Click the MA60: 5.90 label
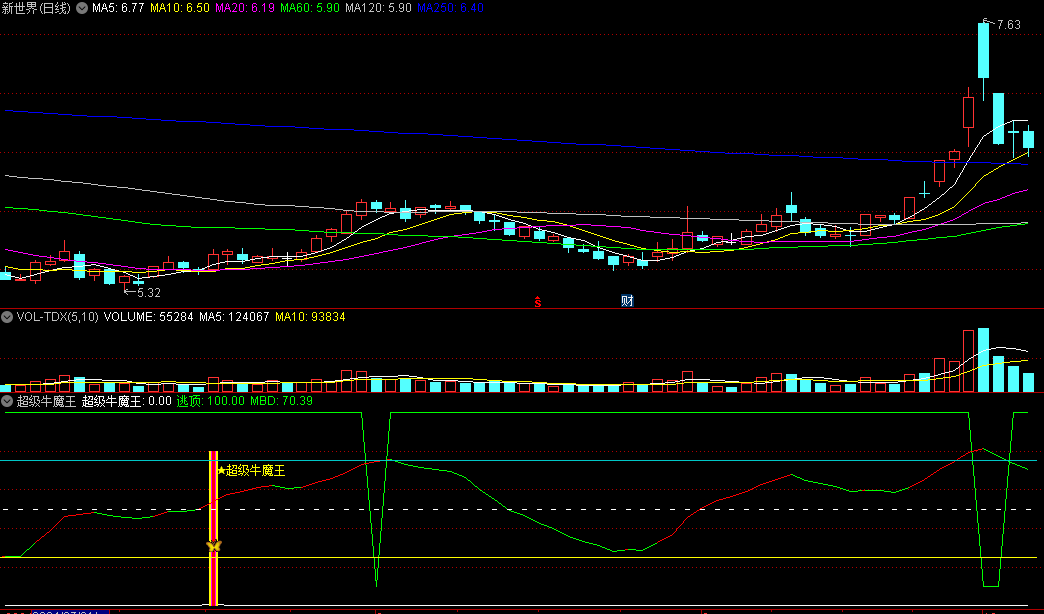Image resolution: width=1044 pixels, height=614 pixels. 310,8
